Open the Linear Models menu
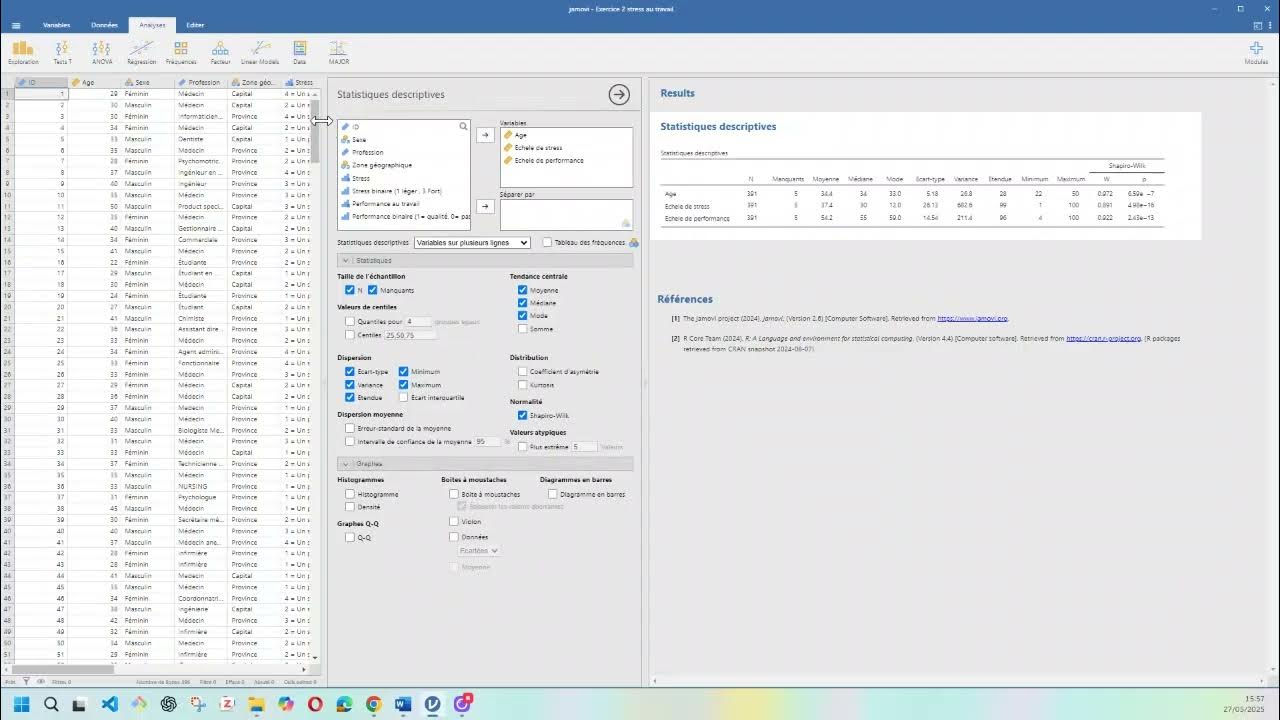1280x720 pixels. point(260,52)
